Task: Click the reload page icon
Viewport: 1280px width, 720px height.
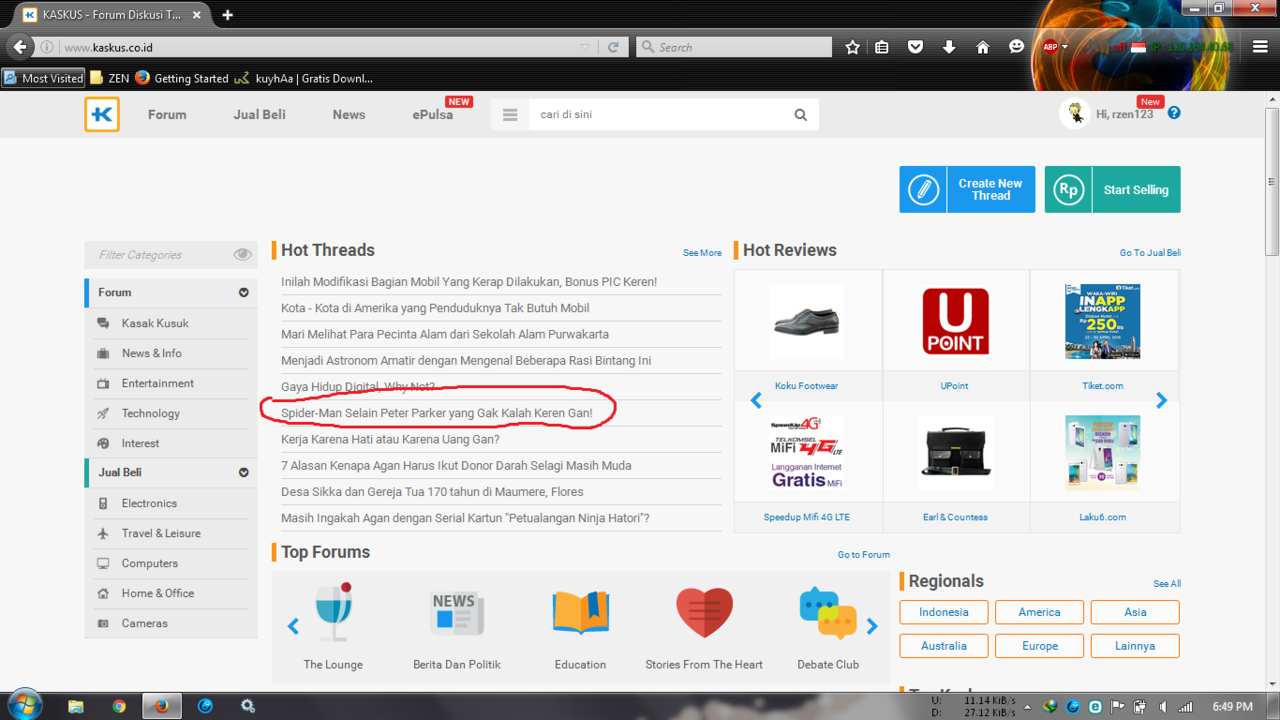Action: pyautogui.click(x=613, y=47)
